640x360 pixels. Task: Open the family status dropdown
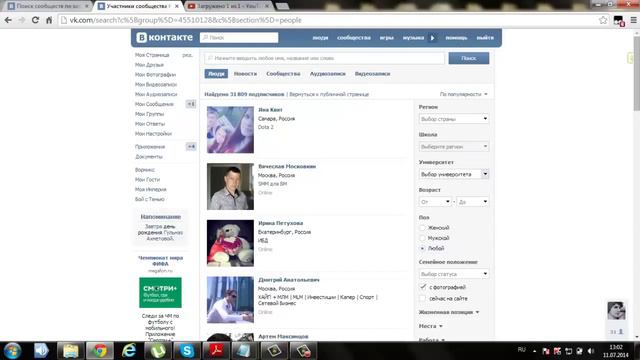(453, 274)
